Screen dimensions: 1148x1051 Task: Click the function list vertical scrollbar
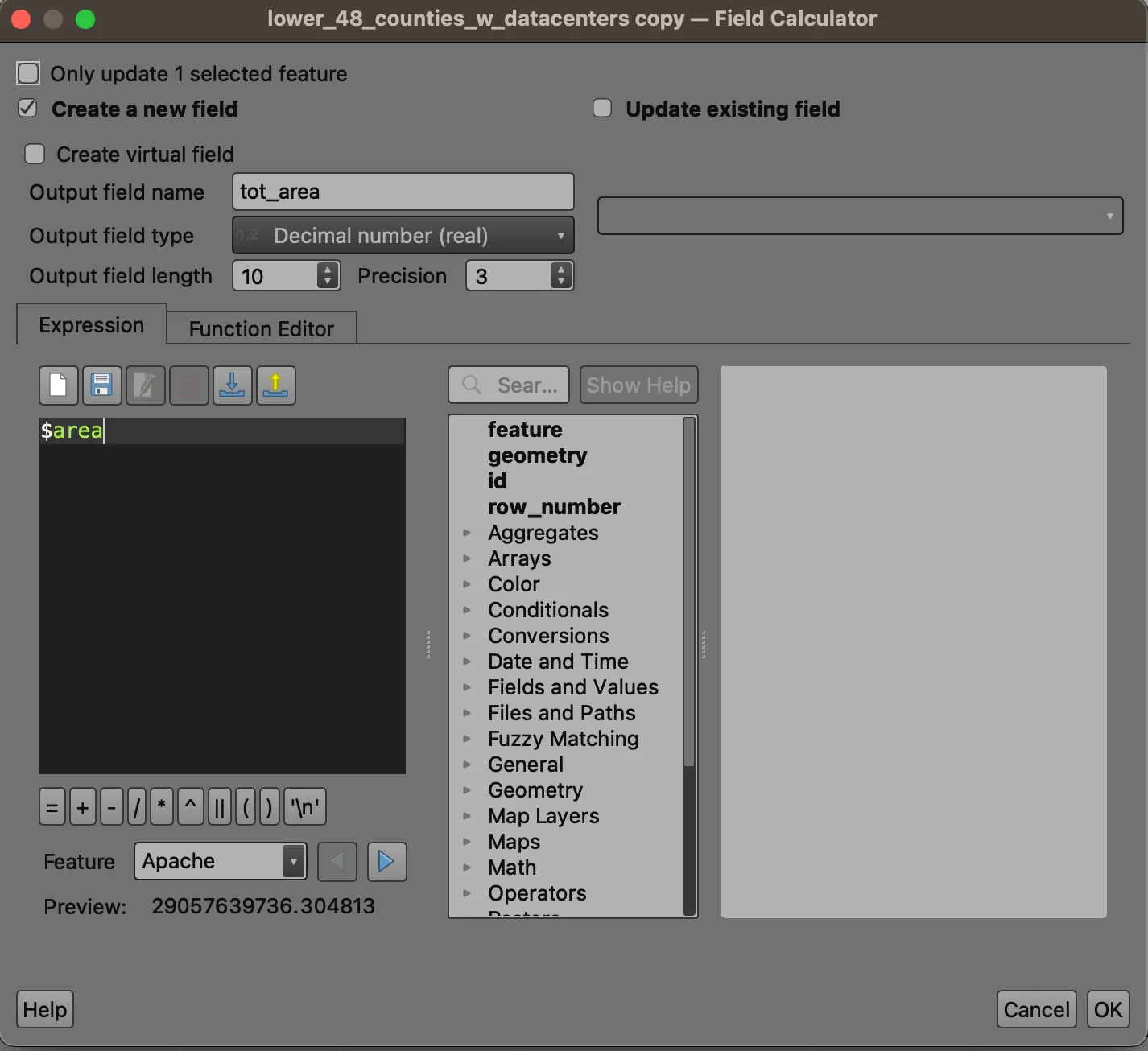pyautogui.click(x=688, y=591)
